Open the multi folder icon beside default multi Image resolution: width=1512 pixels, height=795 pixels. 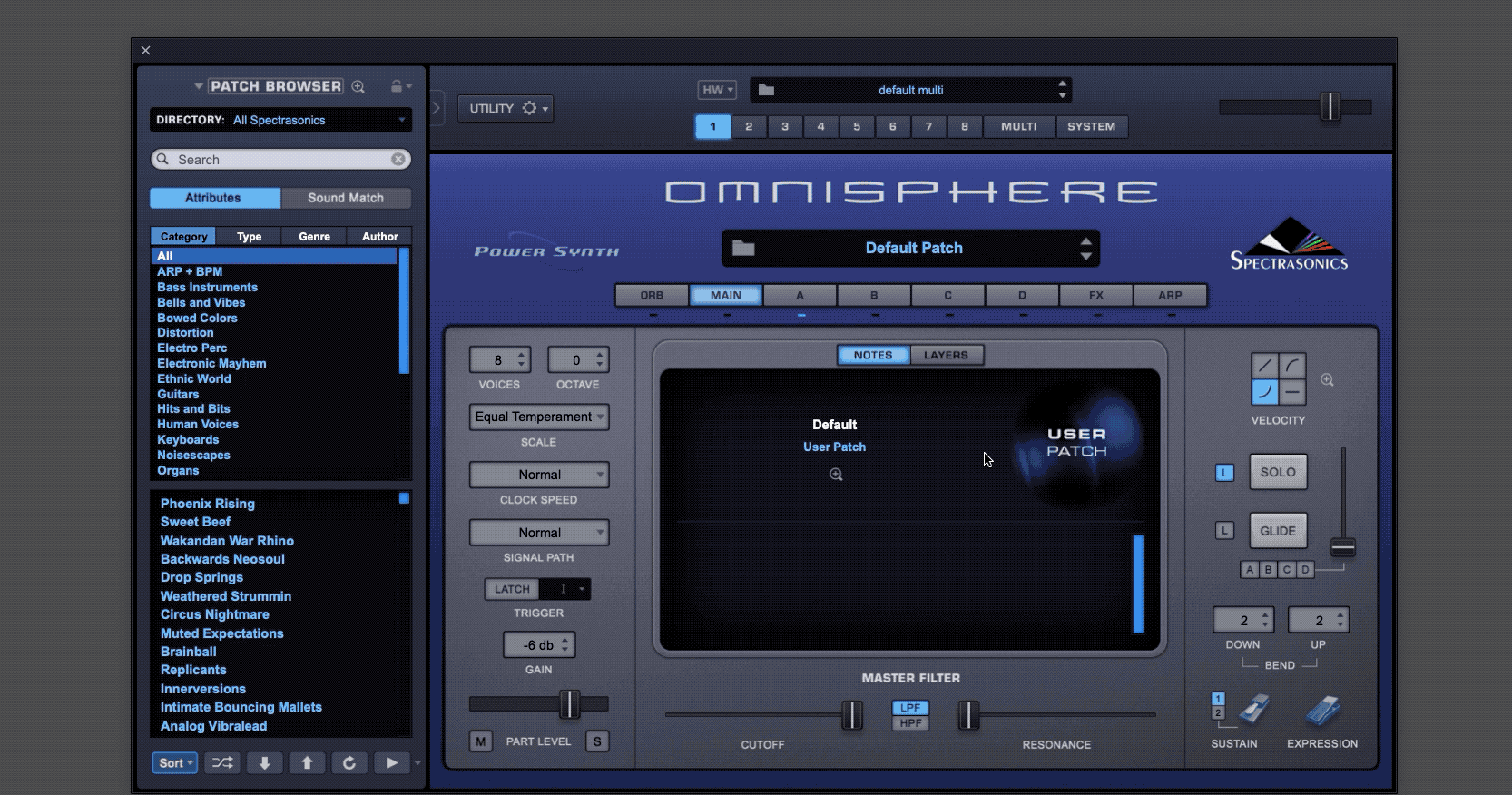tap(766, 90)
